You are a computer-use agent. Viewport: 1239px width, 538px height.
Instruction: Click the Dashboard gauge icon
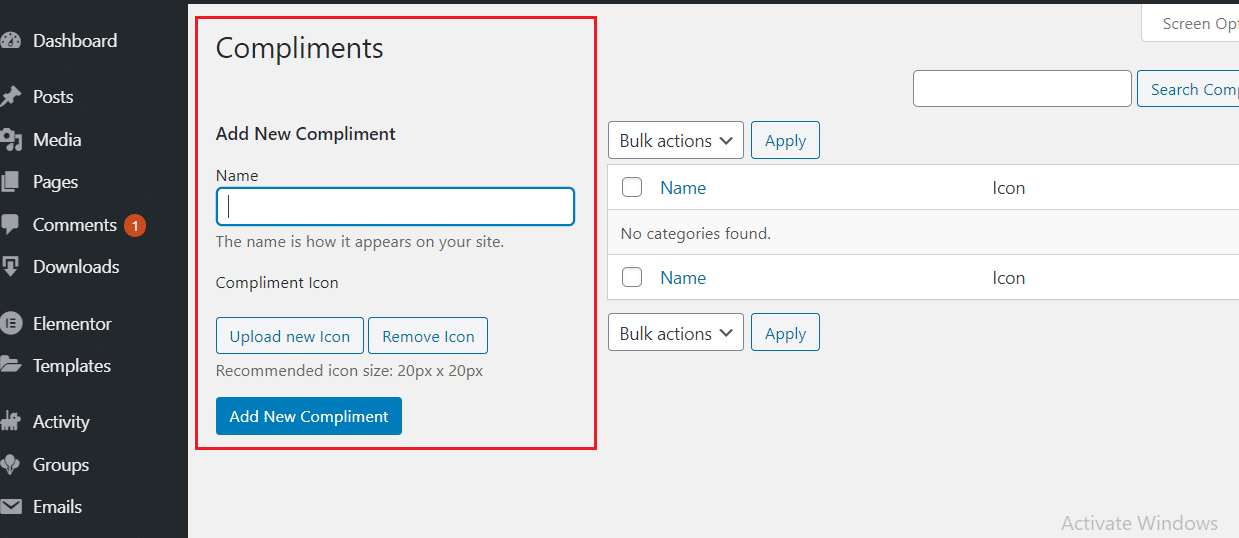[x=10, y=41]
